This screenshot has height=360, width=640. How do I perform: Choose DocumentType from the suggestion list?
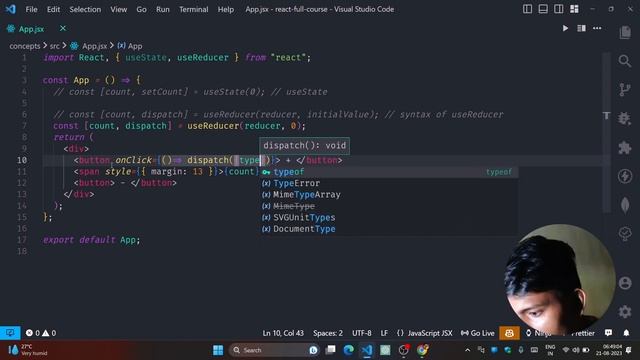pyautogui.click(x=389, y=229)
